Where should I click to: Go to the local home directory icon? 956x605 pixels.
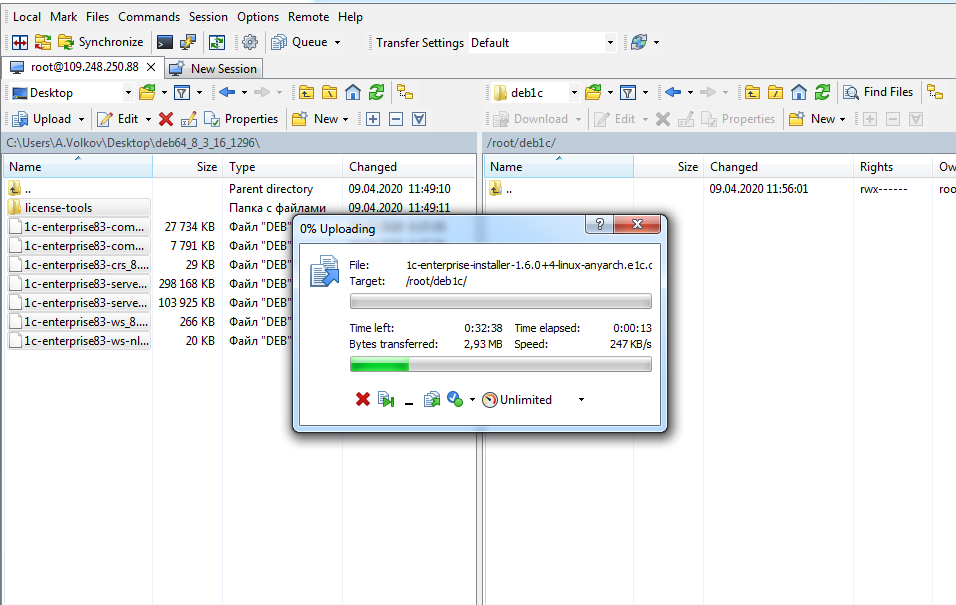(x=353, y=92)
